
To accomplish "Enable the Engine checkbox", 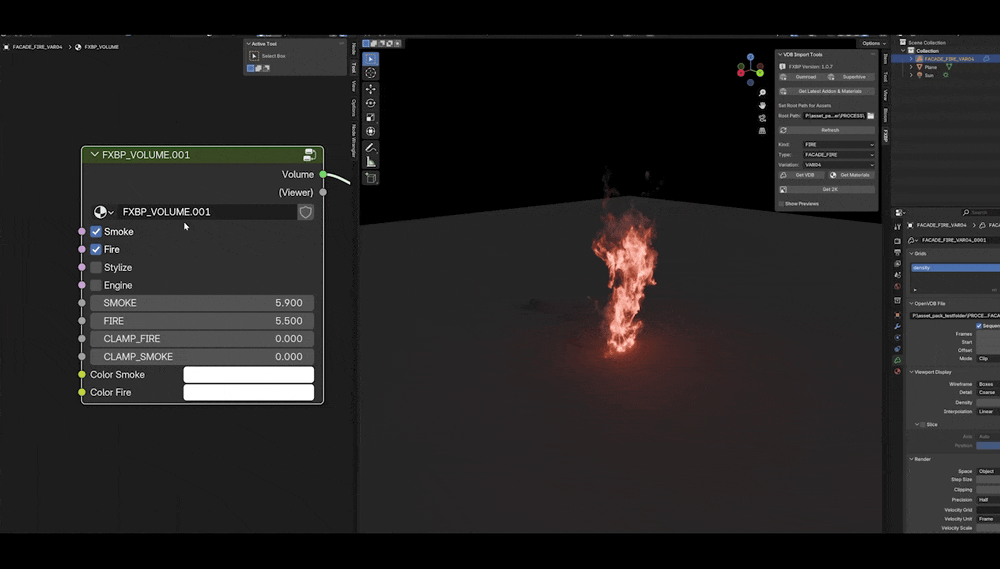I will coord(96,285).
